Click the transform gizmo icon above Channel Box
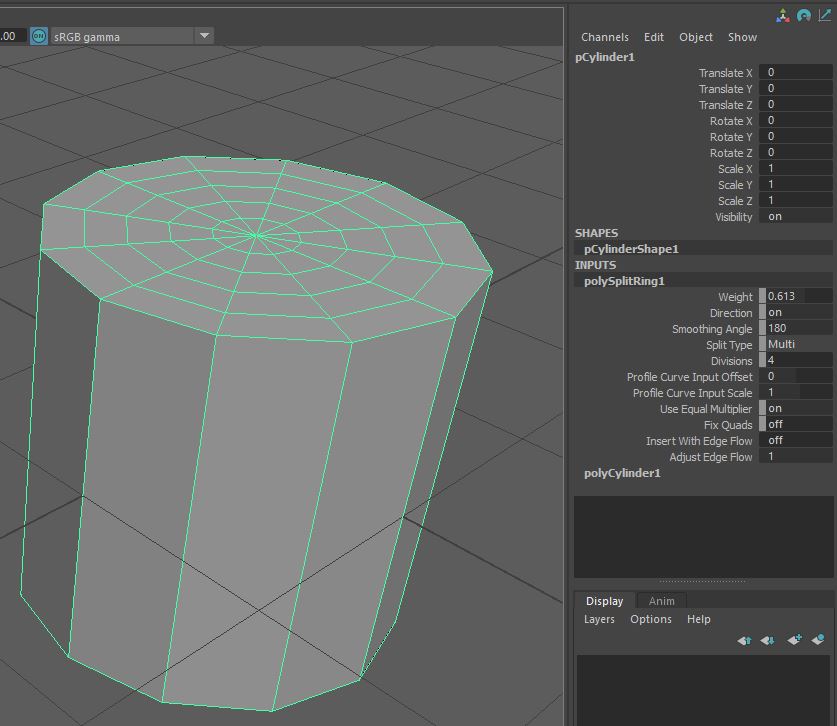Screen dimensions: 837x726 coord(782,15)
